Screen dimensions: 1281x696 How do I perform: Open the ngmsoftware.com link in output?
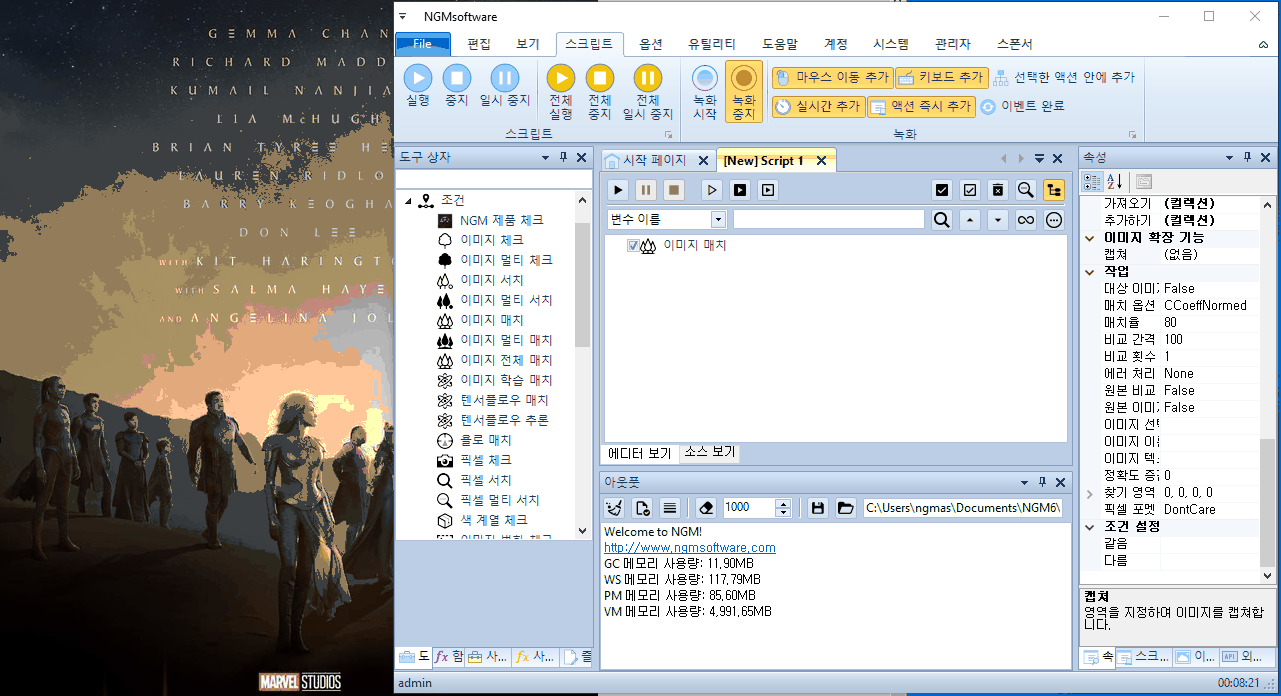click(690, 548)
